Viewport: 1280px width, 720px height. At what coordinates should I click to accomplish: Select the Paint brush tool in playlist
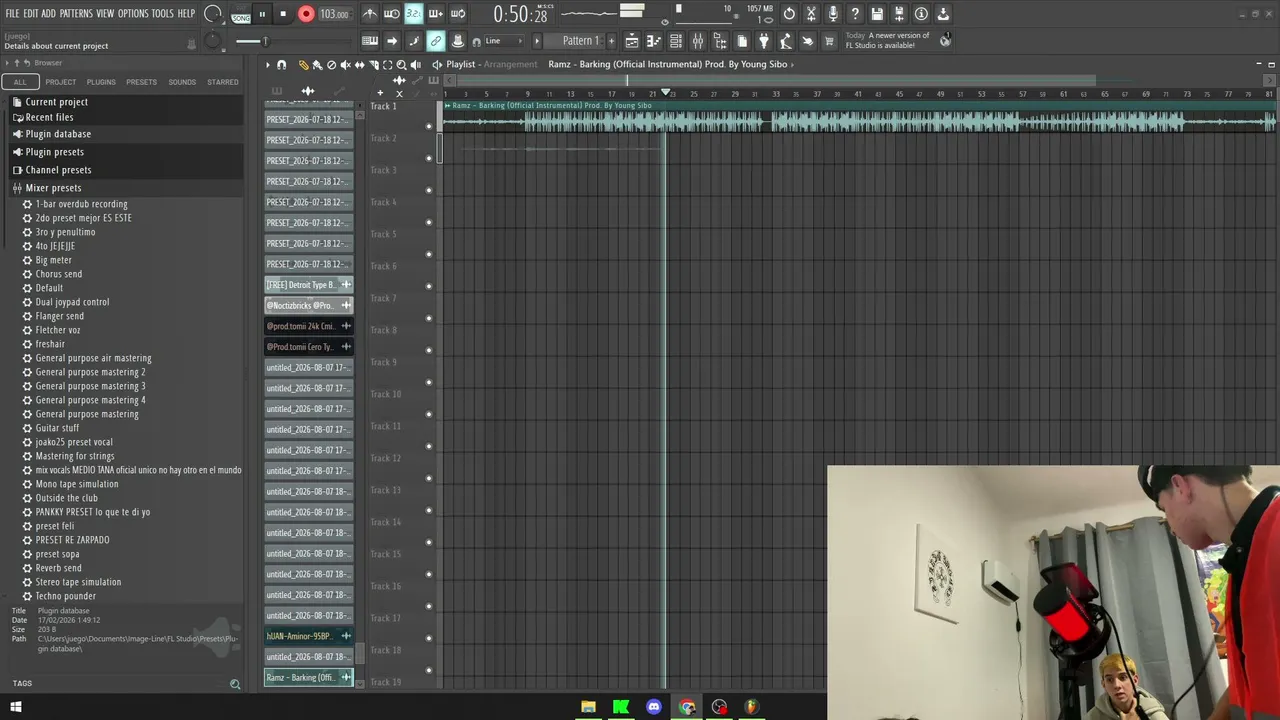[318, 65]
